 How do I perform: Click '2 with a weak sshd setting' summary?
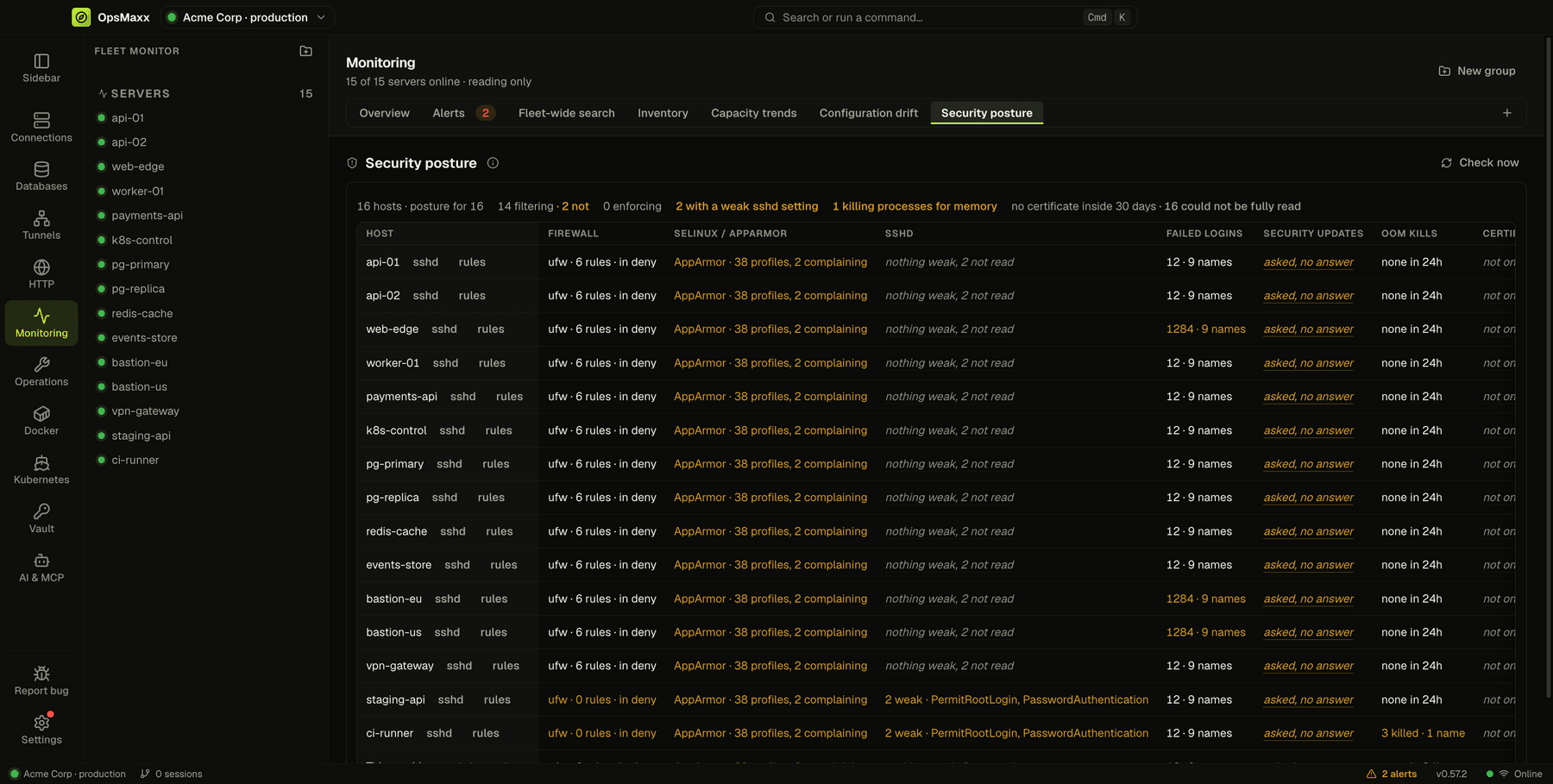tap(746, 206)
